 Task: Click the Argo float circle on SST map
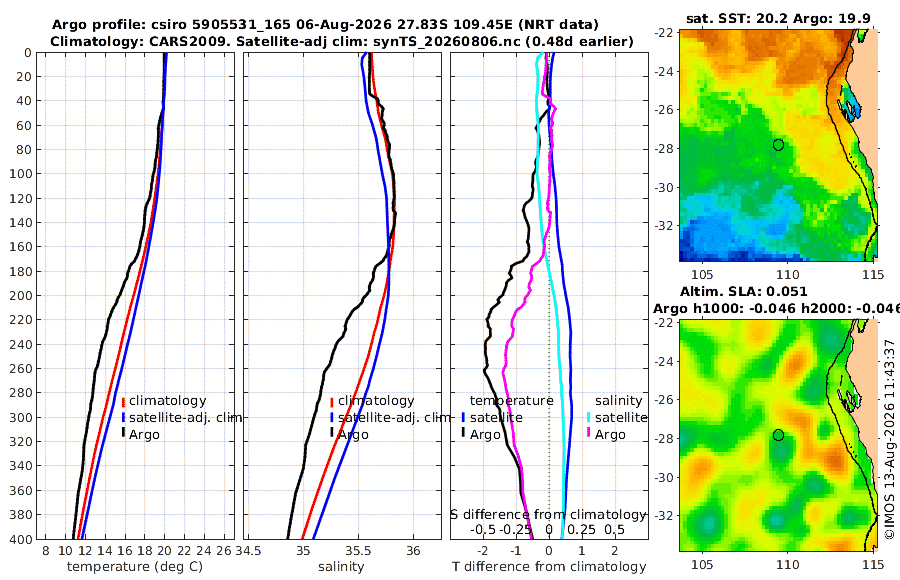click(778, 145)
